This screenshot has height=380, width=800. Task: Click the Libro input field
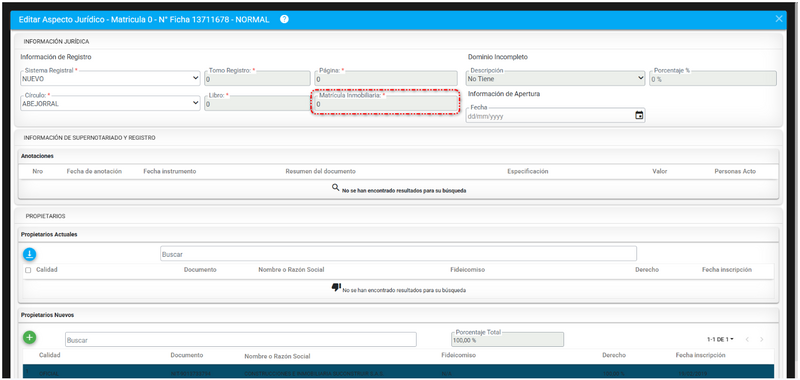tap(257, 103)
